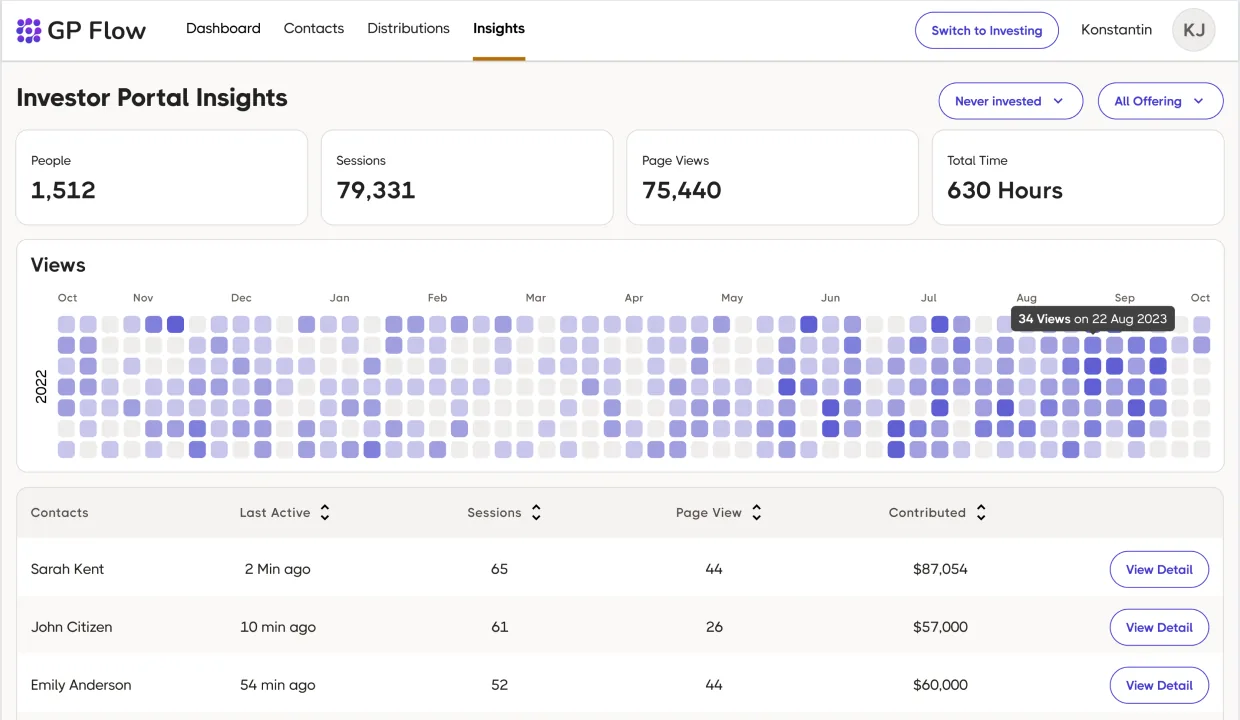
Task: Sort by Sessions column arrows
Action: tap(536, 513)
